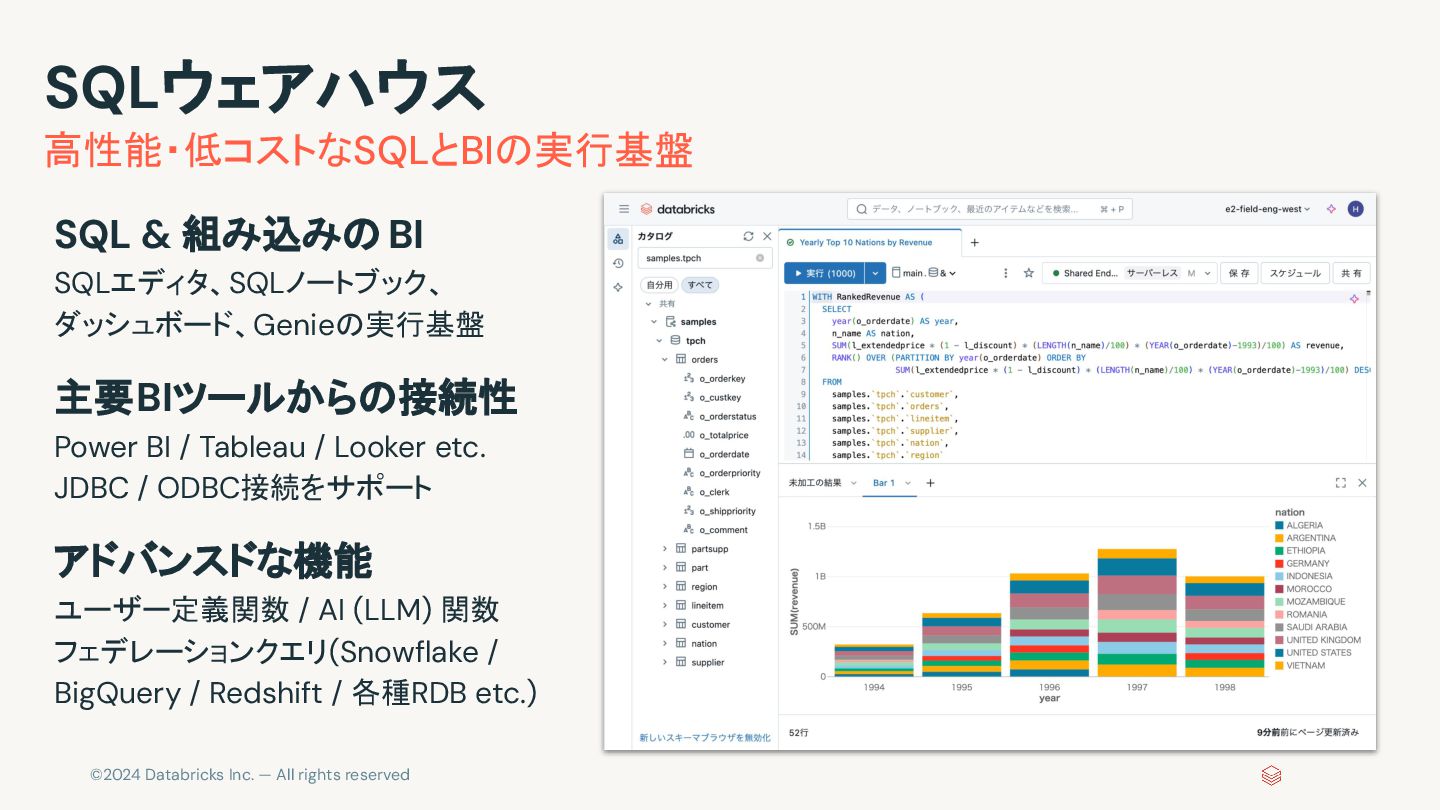Open the hamburger navigation menu
This screenshot has height=810, width=1440.
click(x=624, y=209)
